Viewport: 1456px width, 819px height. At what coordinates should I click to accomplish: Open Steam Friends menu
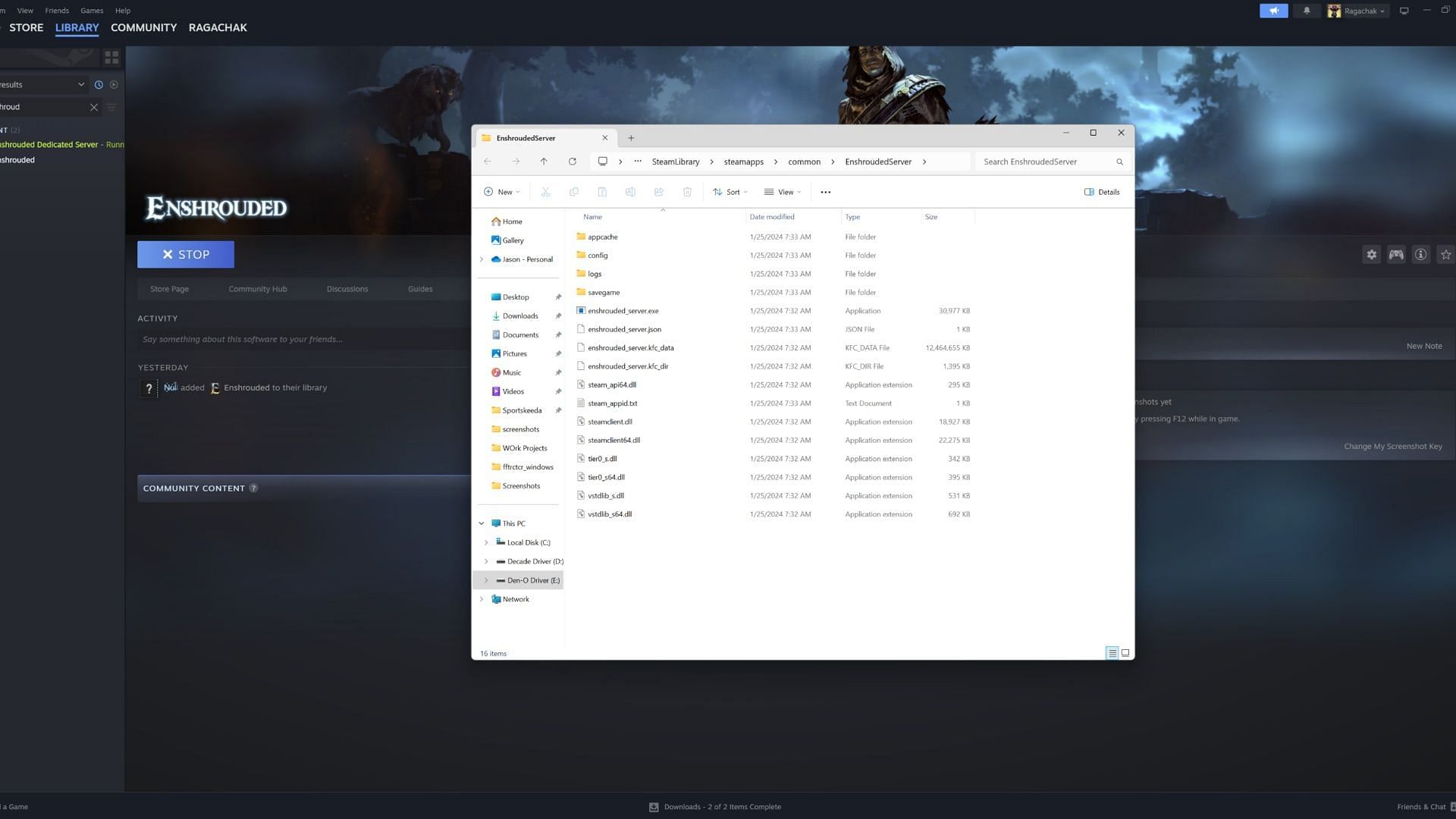pyautogui.click(x=57, y=11)
